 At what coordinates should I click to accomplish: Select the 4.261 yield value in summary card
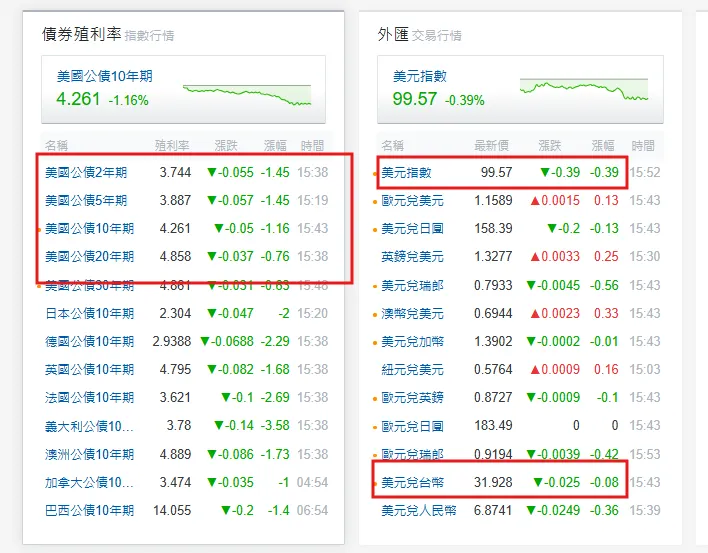pyautogui.click(x=78, y=99)
